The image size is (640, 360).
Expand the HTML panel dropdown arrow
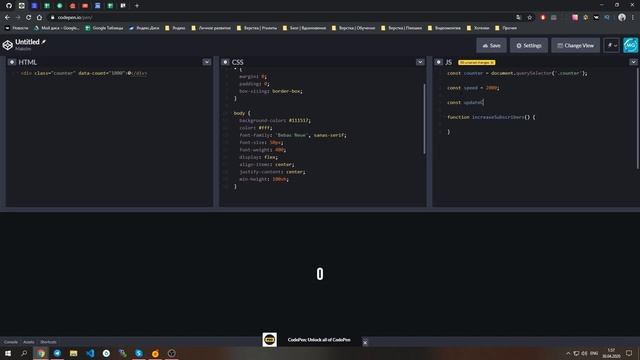207,62
